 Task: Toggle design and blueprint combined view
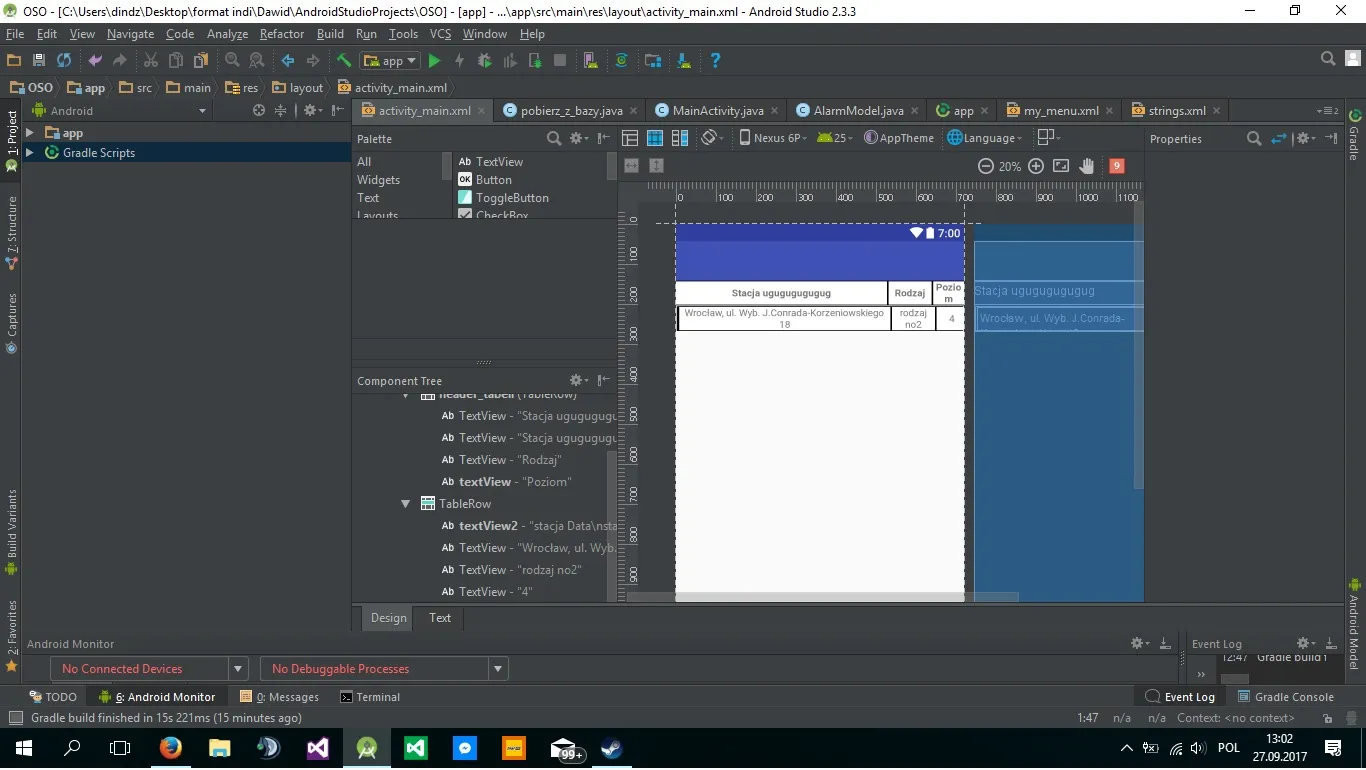click(680, 138)
